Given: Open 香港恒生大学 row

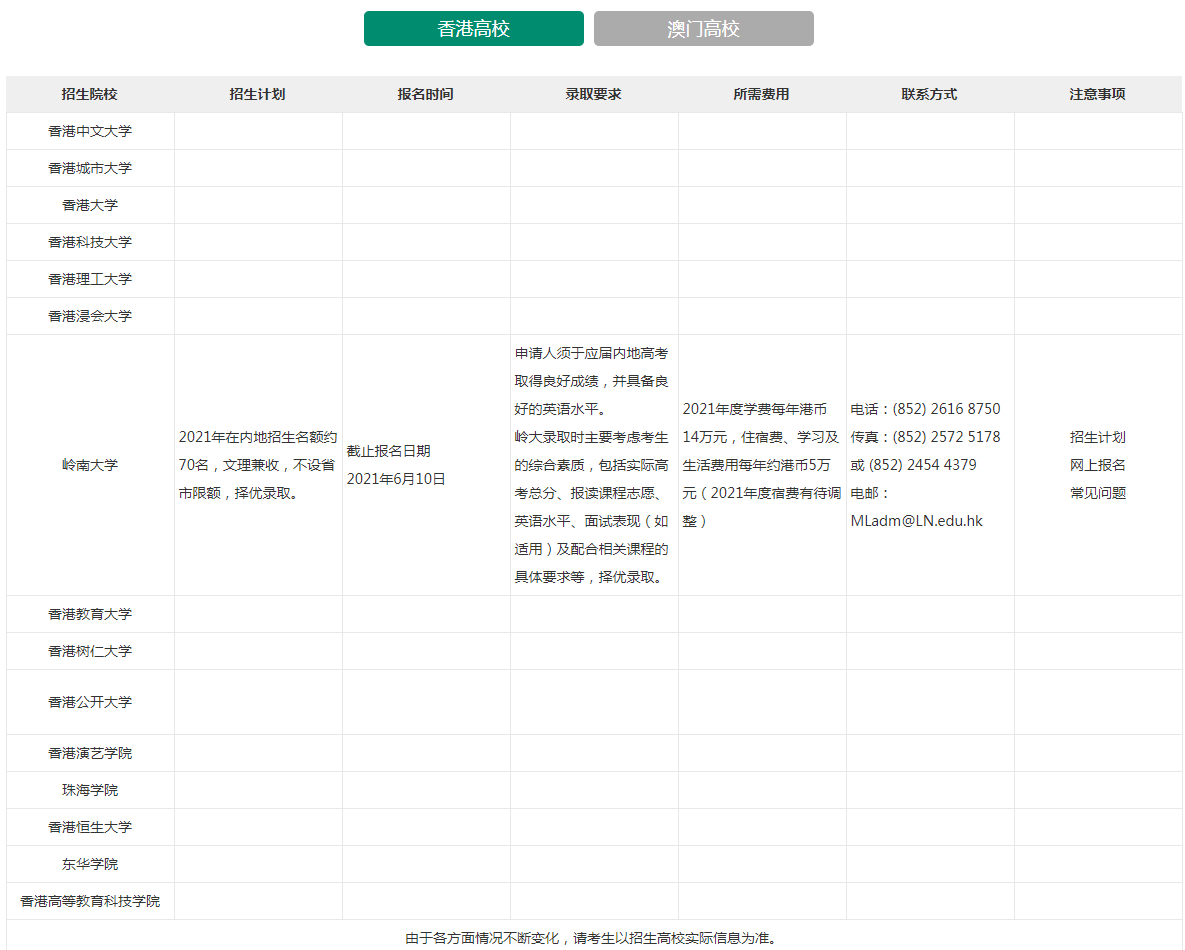Looking at the screenshot, I should [x=90, y=828].
